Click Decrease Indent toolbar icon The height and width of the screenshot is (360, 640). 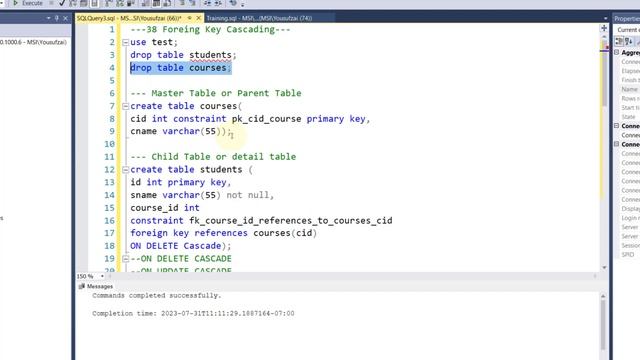tap(208, 3)
